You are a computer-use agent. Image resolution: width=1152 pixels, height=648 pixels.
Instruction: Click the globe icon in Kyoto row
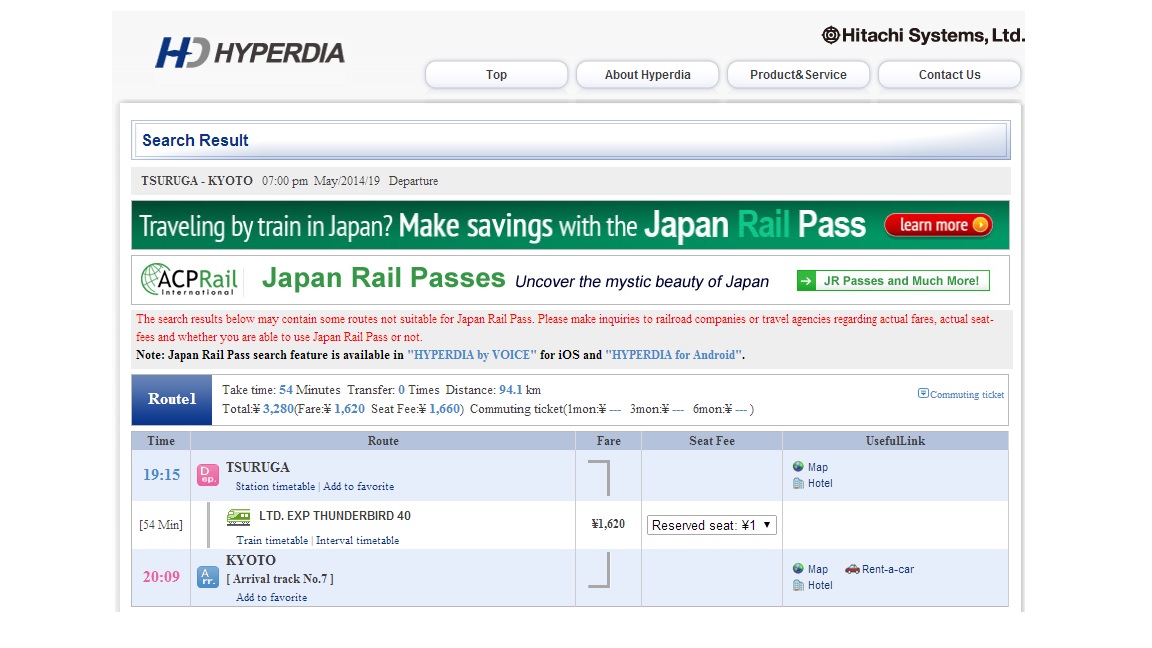798,569
